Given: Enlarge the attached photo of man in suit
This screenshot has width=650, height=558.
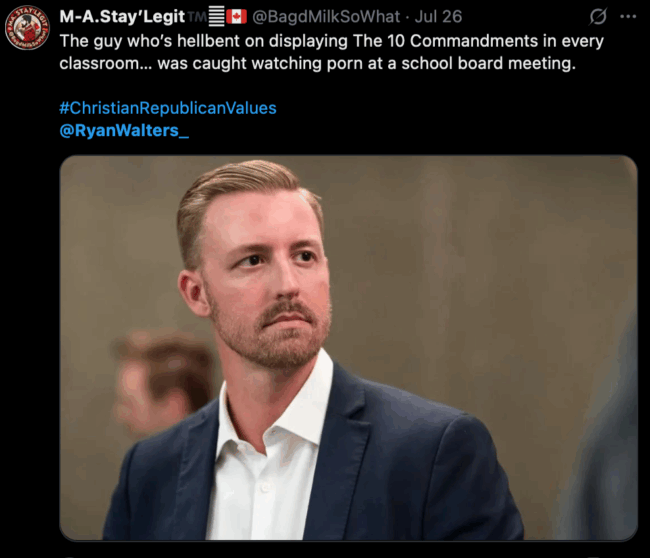Looking at the screenshot, I should point(348,348).
